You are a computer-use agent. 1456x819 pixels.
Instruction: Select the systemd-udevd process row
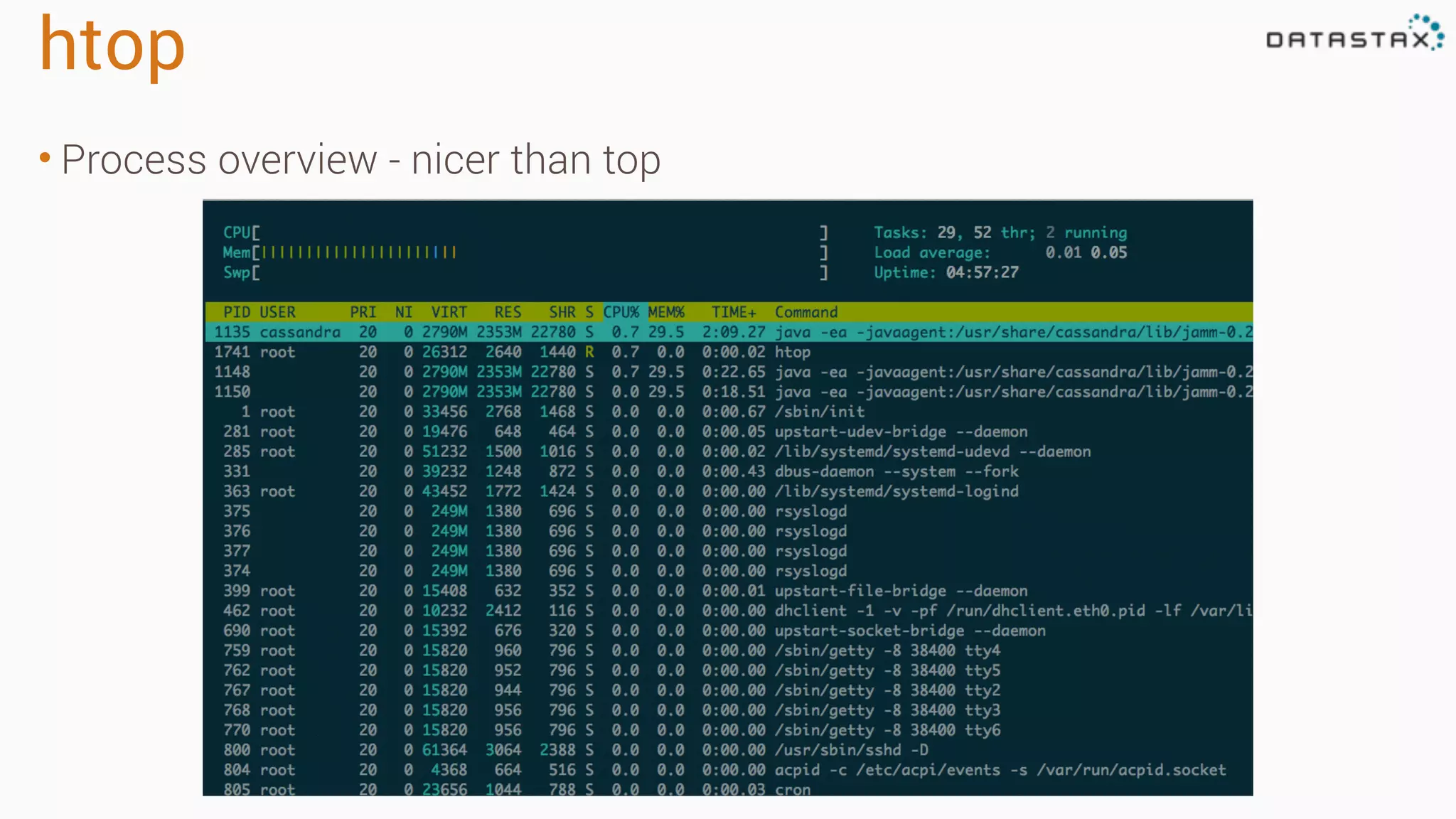[729, 451]
